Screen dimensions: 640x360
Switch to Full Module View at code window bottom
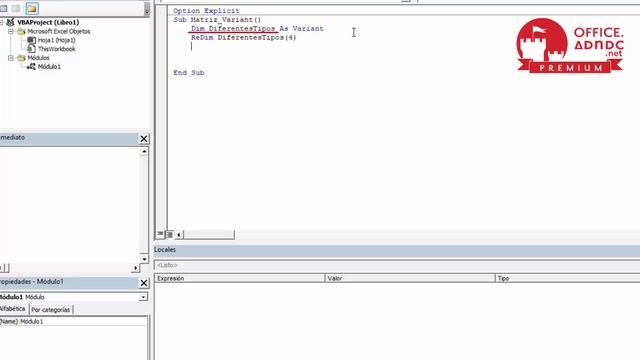tap(169, 234)
